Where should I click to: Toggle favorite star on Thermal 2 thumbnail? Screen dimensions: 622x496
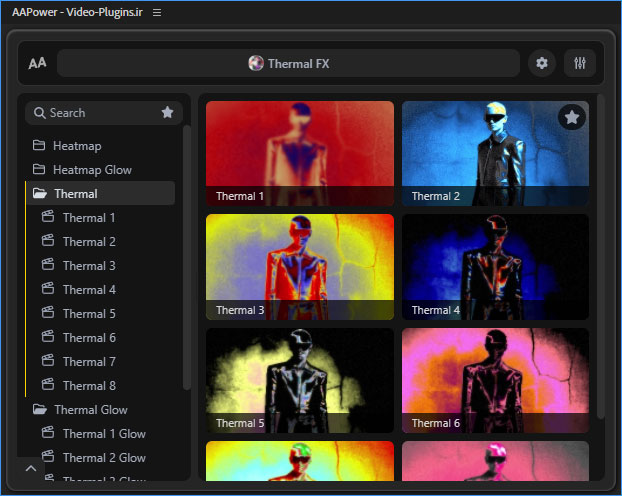tap(571, 118)
